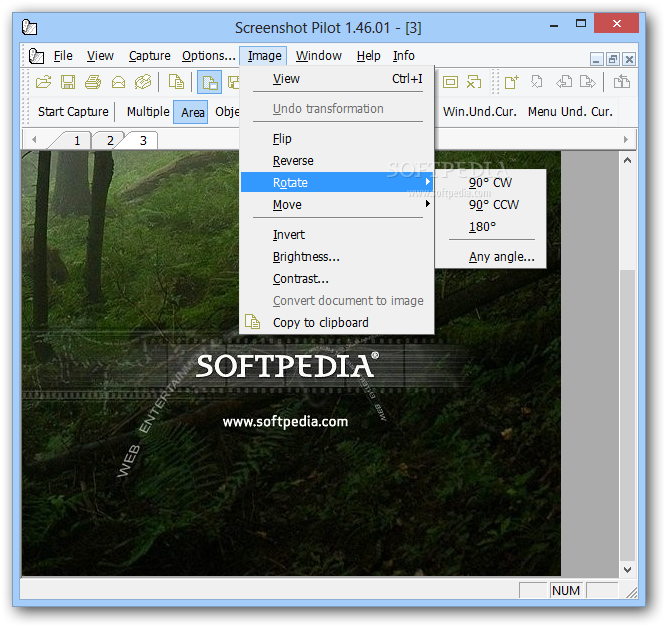Click the rightmost toolbar pages icon
The width and height of the screenshot is (666, 627).
[622, 82]
